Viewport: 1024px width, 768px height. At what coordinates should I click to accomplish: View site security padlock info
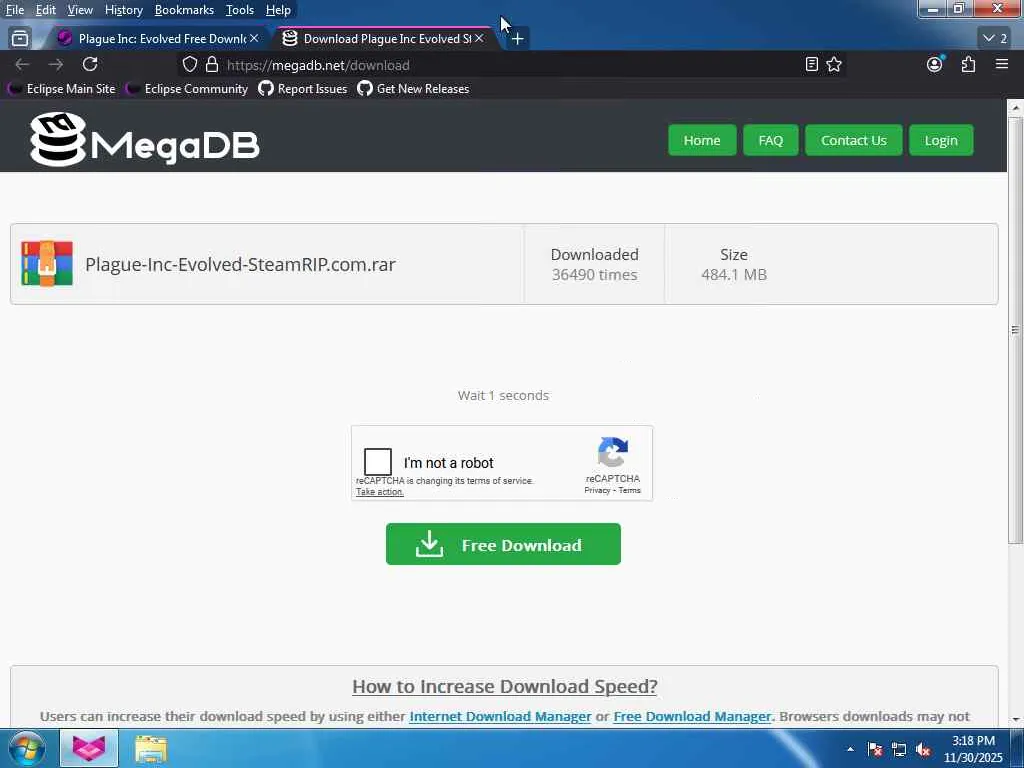pyautogui.click(x=212, y=65)
